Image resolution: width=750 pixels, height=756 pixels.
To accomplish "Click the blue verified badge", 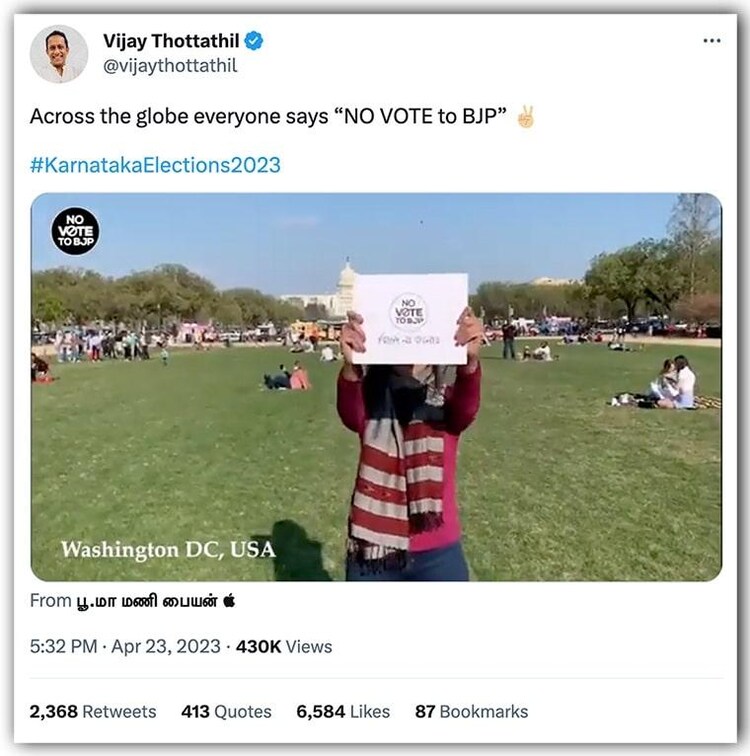I will [254, 41].
